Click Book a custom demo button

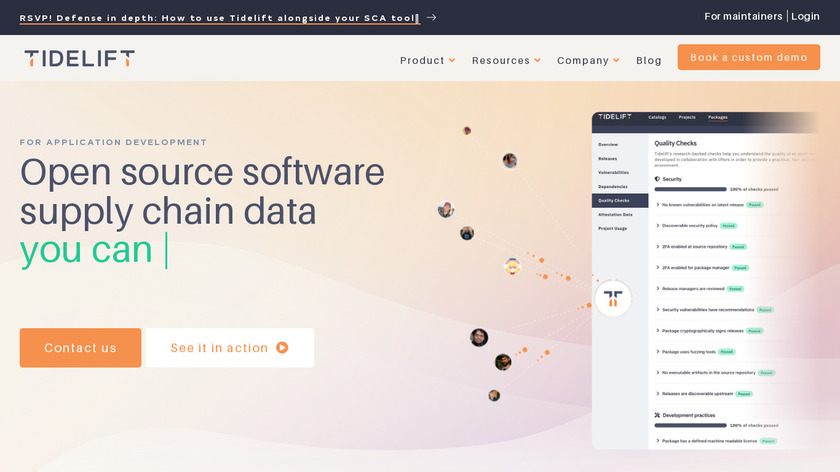[748, 57]
